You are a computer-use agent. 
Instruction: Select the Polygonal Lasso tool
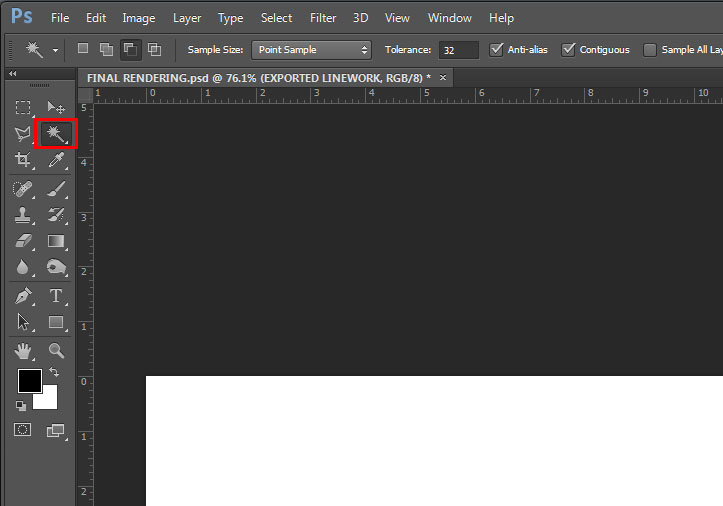click(x=23, y=134)
